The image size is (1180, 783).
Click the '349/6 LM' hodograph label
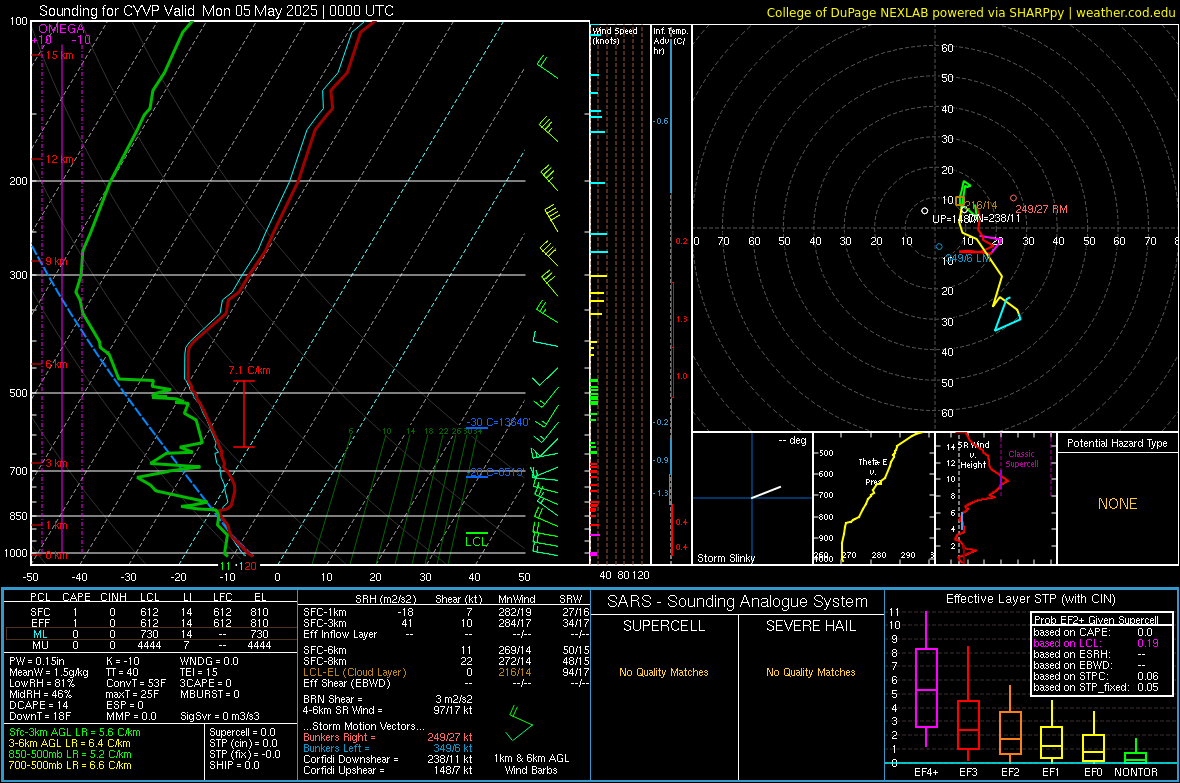tap(968, 258)
